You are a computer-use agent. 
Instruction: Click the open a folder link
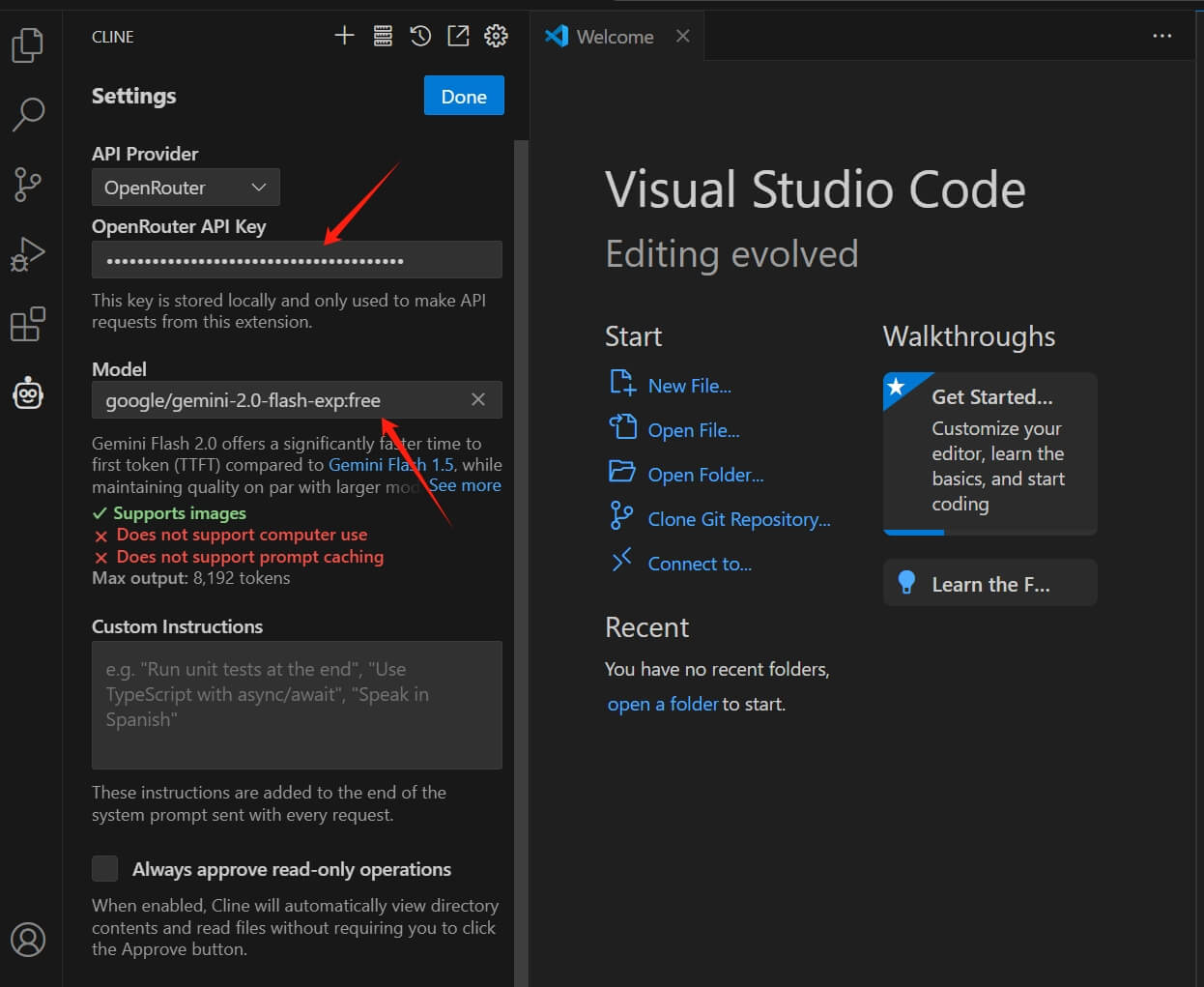[663, 704]
